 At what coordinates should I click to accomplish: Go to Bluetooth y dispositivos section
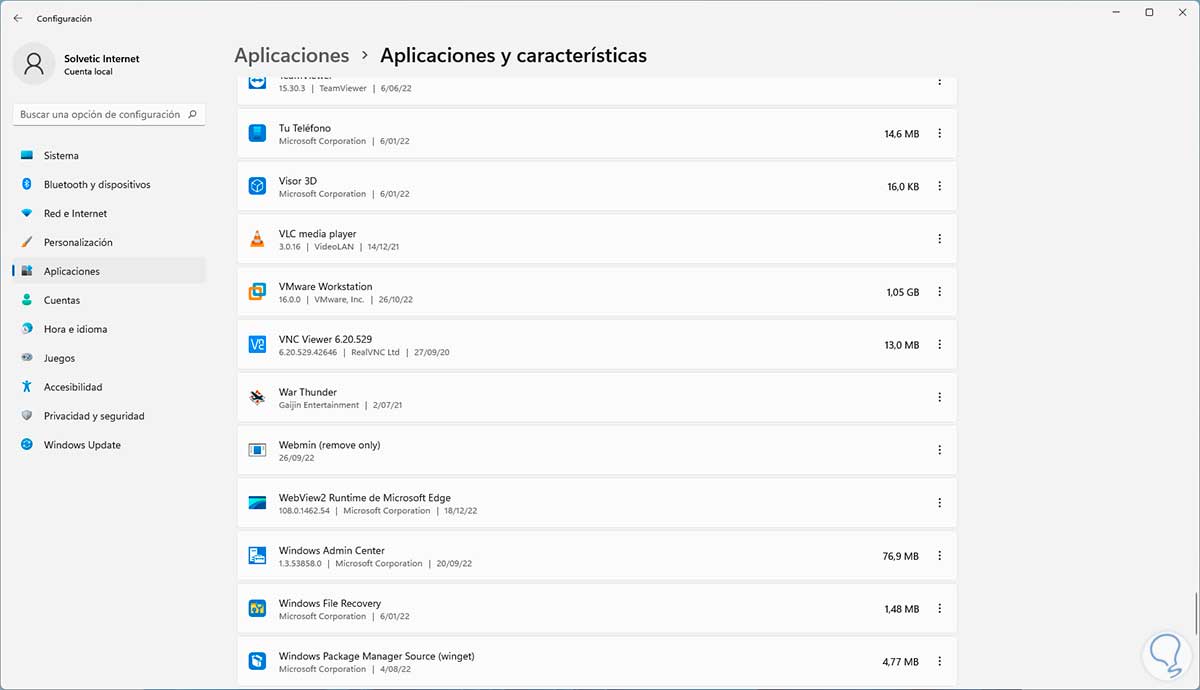click(96, 185)
